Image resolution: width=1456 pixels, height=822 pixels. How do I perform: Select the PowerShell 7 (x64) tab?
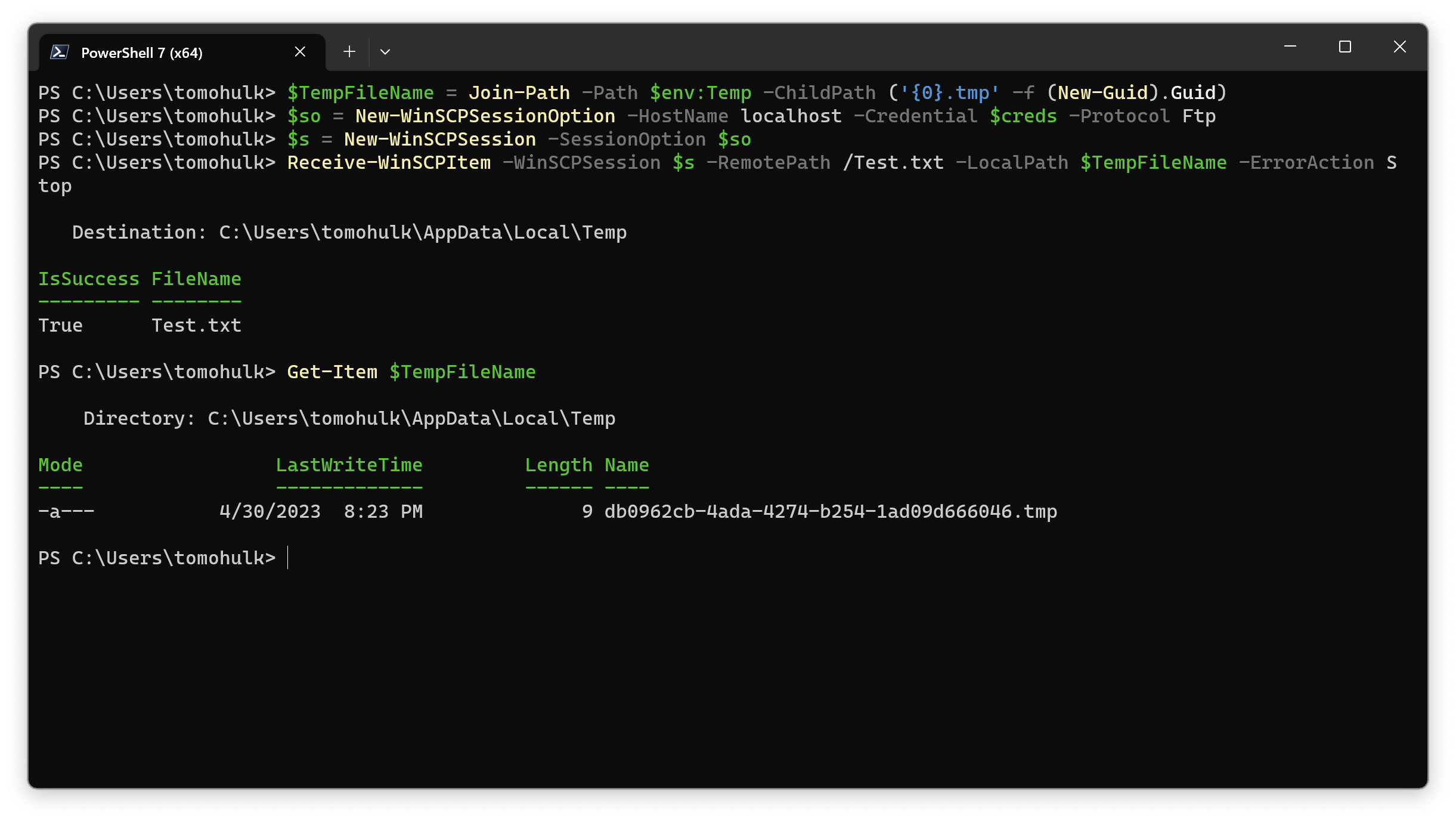141,52
